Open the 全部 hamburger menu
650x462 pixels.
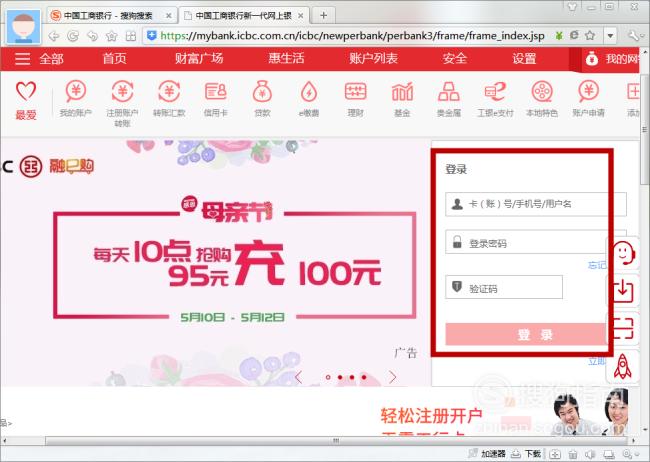pyautogui.click(x=39, y=58)
